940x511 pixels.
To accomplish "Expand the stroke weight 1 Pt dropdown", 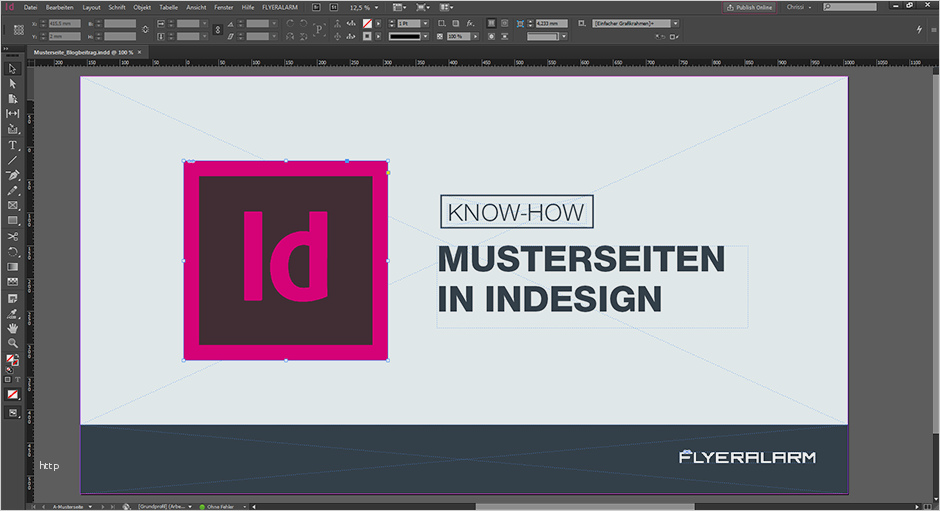I will [425, 22].
